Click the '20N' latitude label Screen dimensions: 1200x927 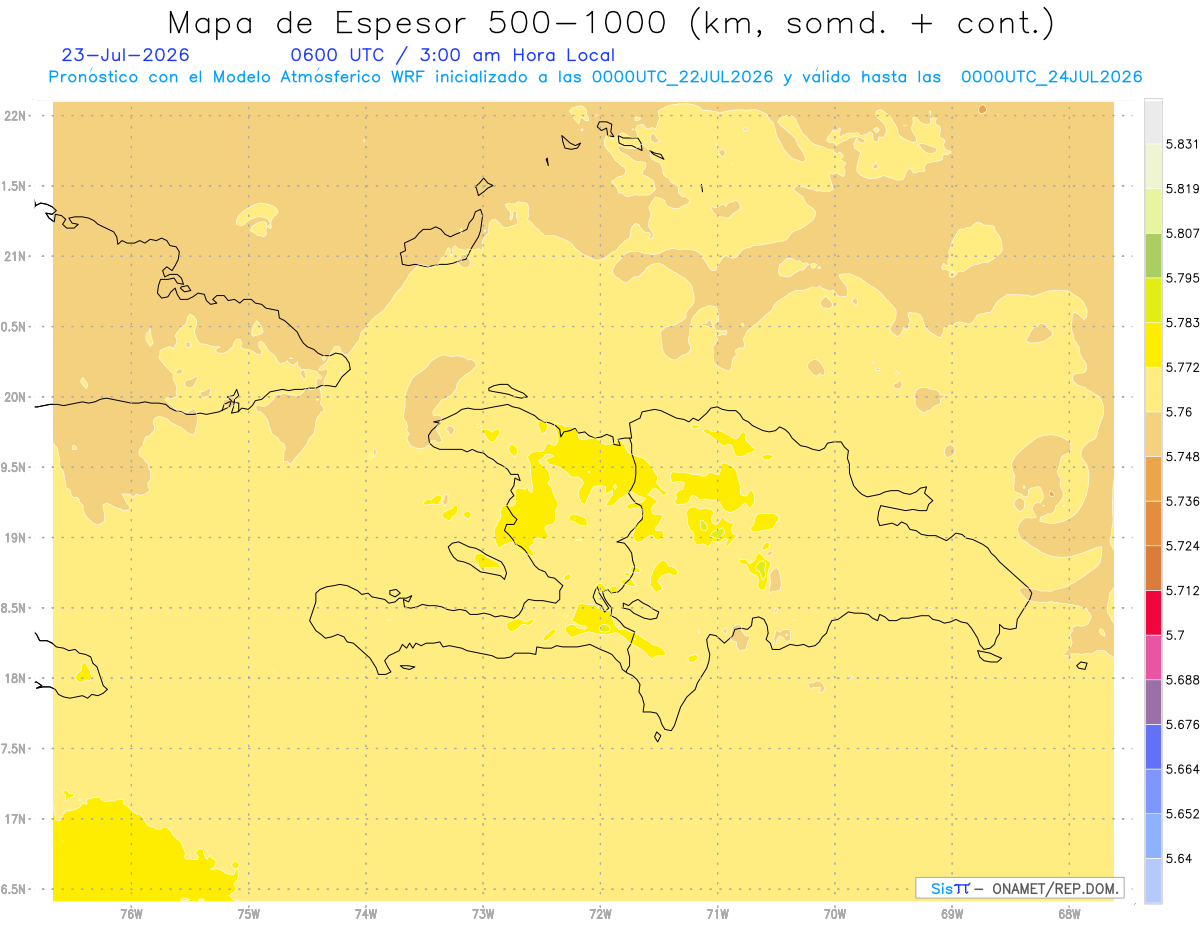(17, 397)
